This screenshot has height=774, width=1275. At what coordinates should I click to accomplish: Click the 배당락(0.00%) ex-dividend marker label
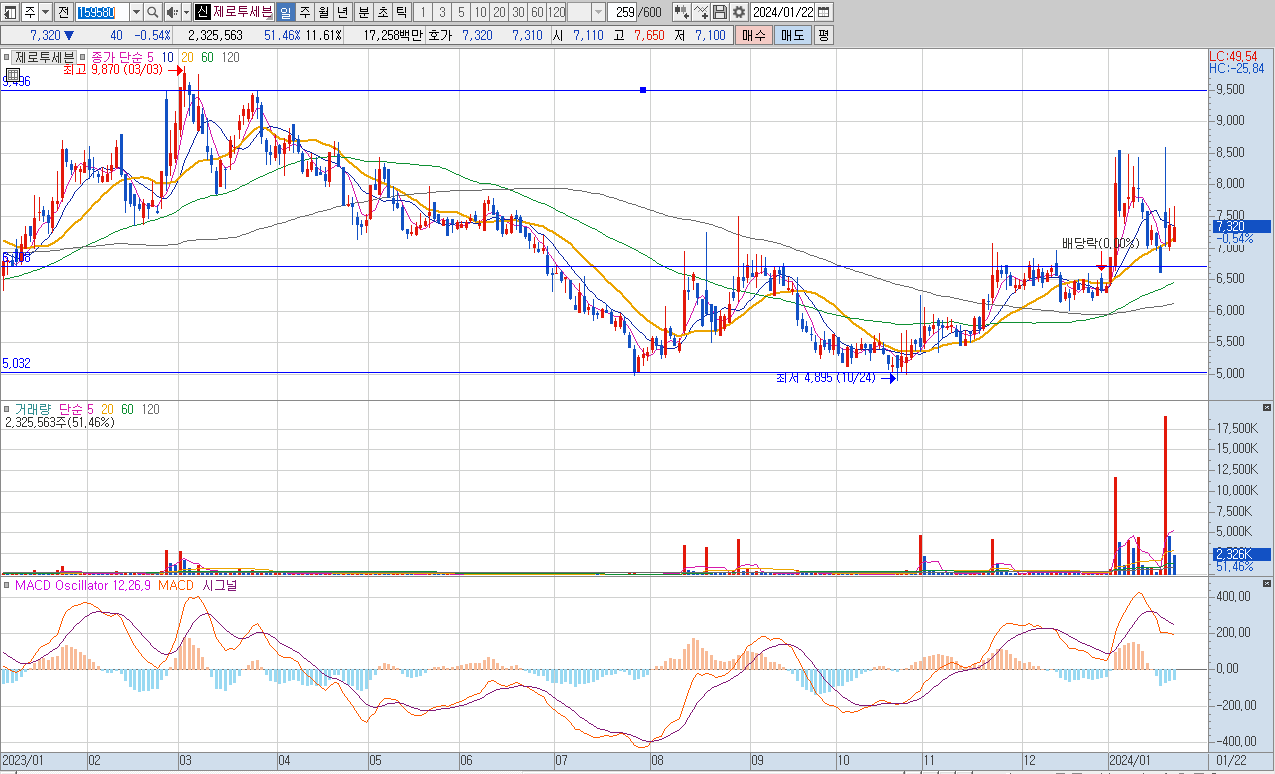click(x=1100, y=243)
